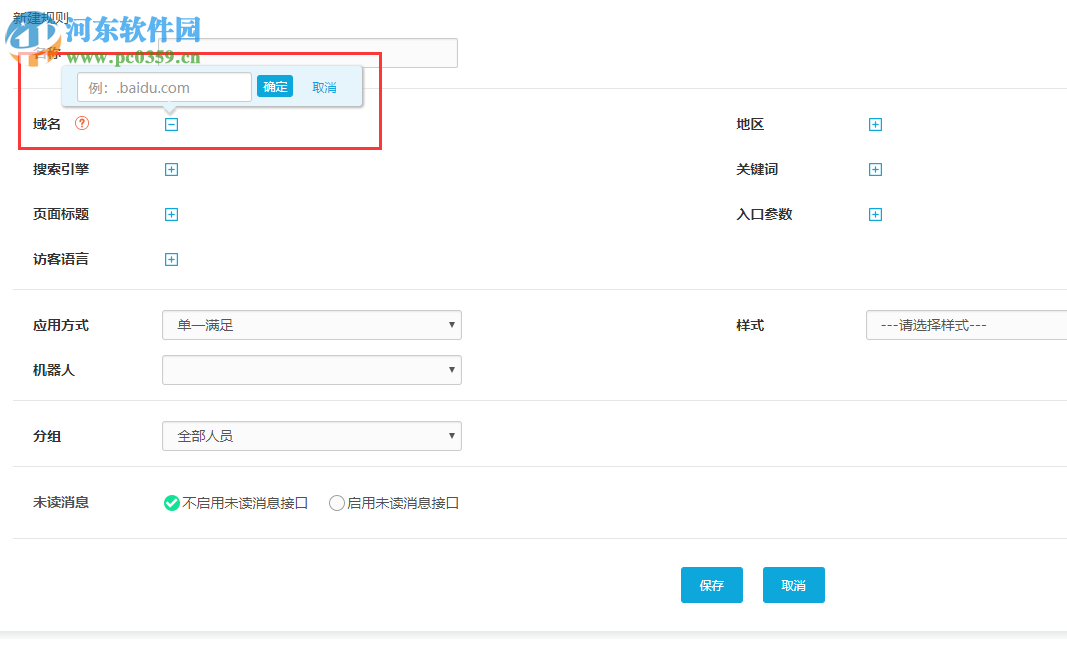Expand the 地区 plus icon

tap(875, 124)
